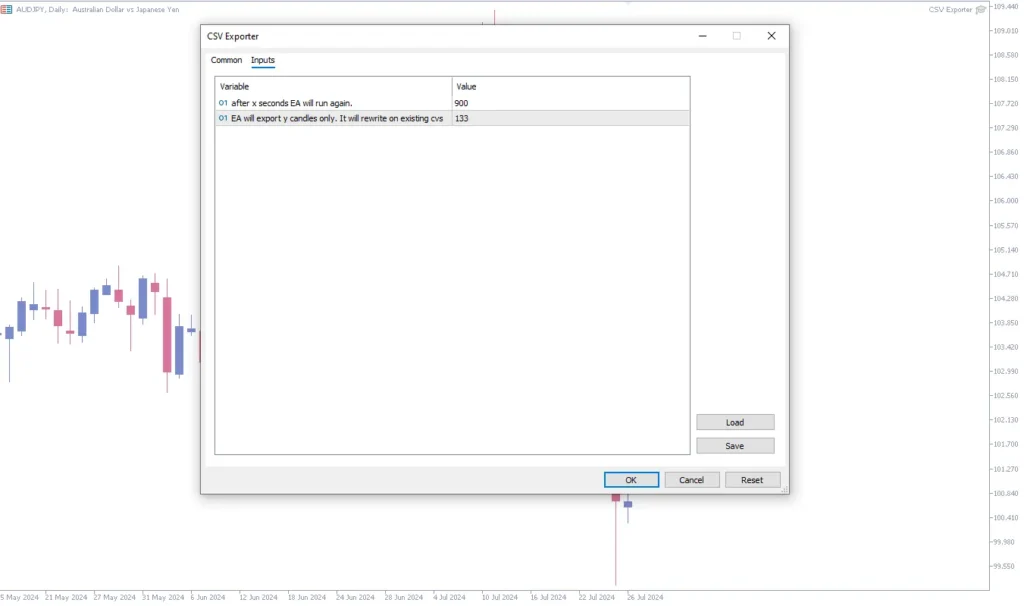Edit the 133 candles value

570,118
